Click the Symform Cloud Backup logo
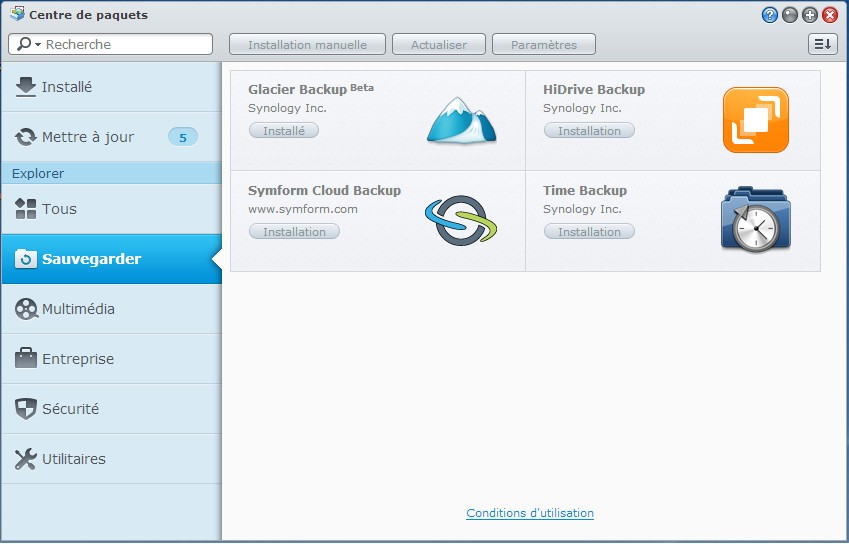 tap(461, 221)
